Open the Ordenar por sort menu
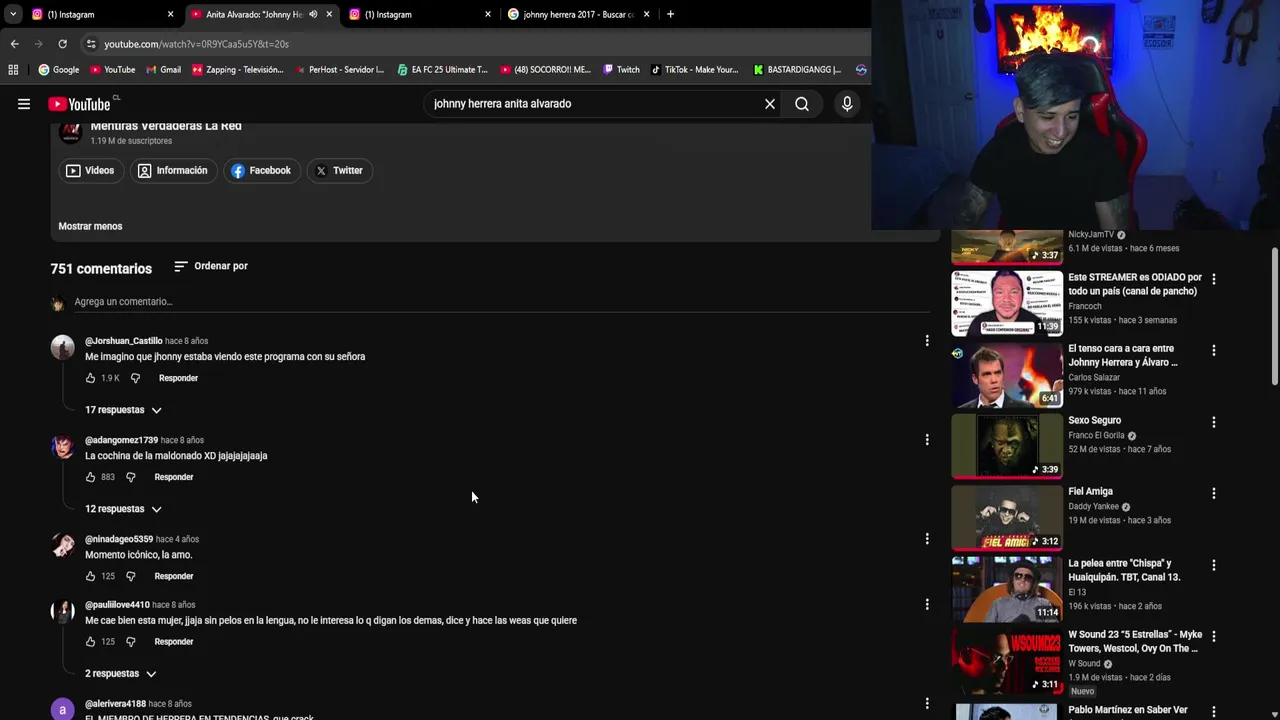 tap(211, 266)
